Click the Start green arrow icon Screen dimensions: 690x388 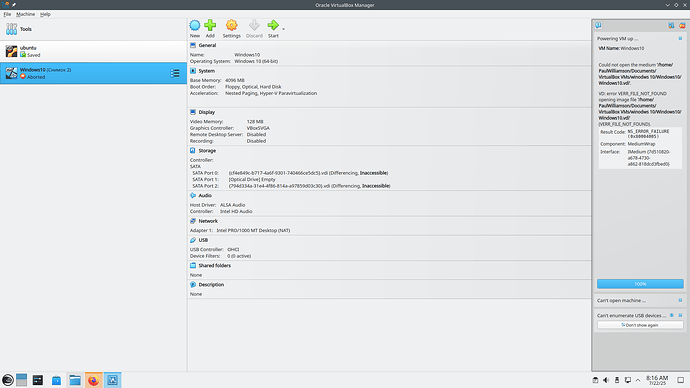tap(273, 26)
